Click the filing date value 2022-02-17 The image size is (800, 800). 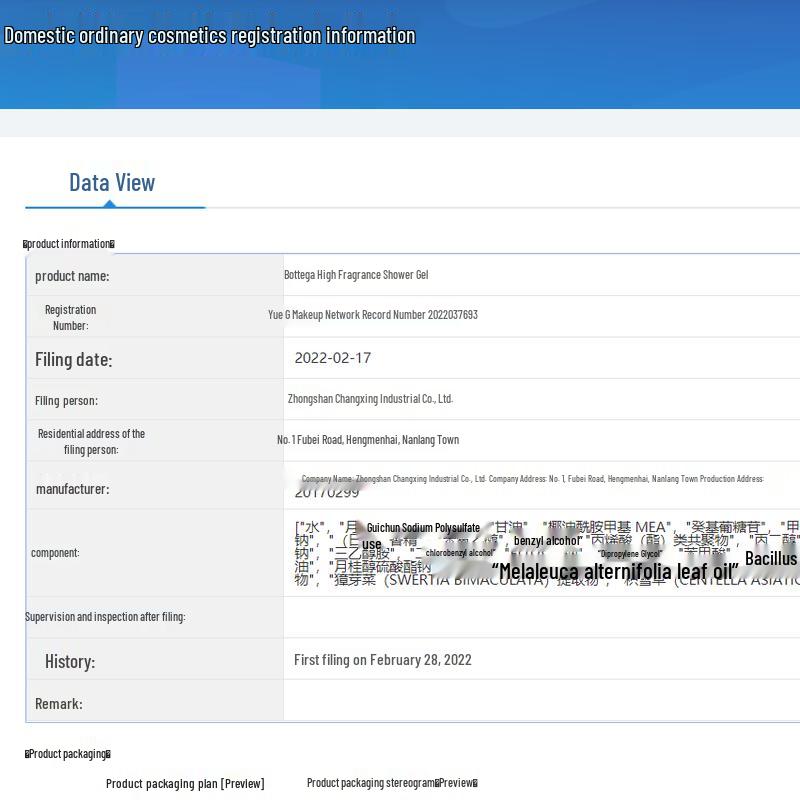(x=332, y=358)
